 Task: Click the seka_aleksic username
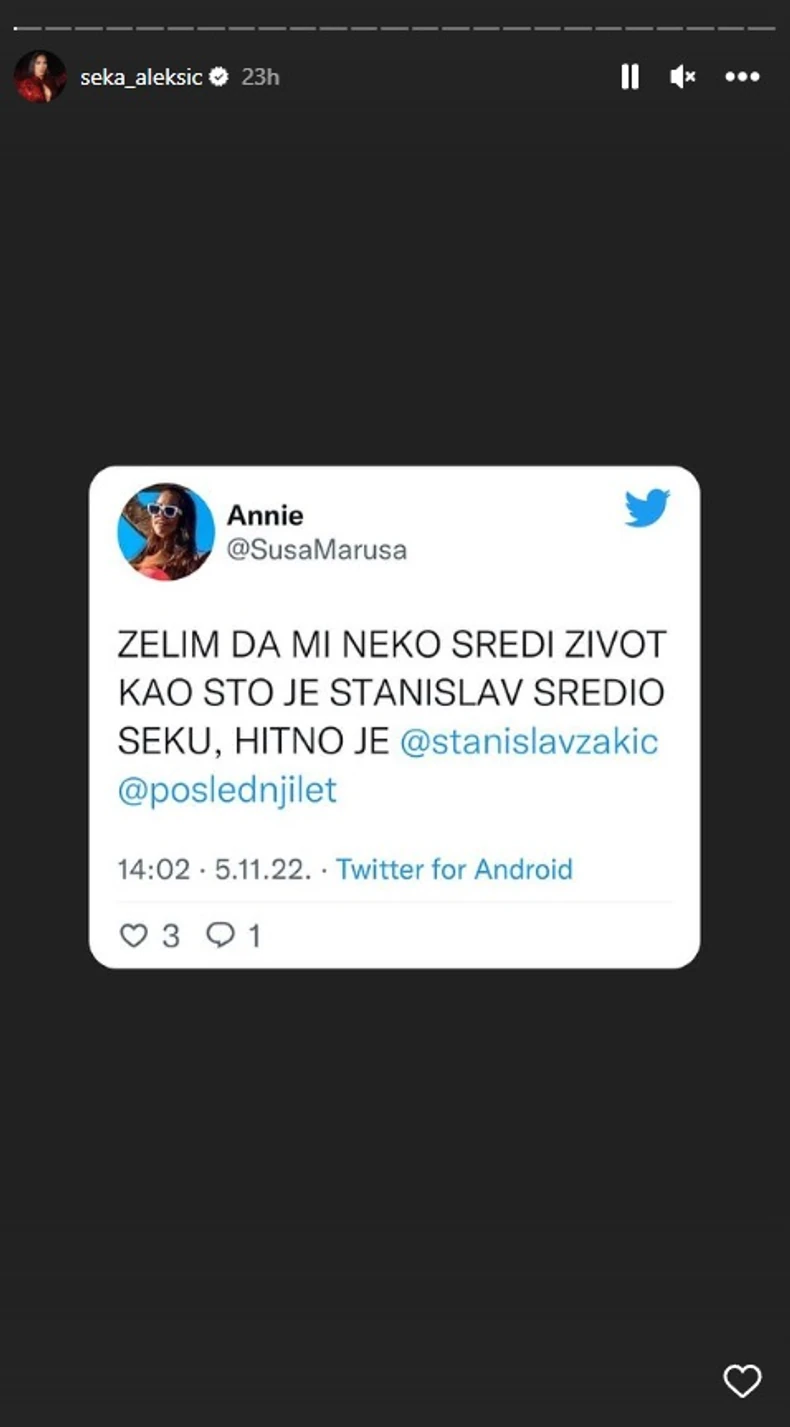pos(141,77)
